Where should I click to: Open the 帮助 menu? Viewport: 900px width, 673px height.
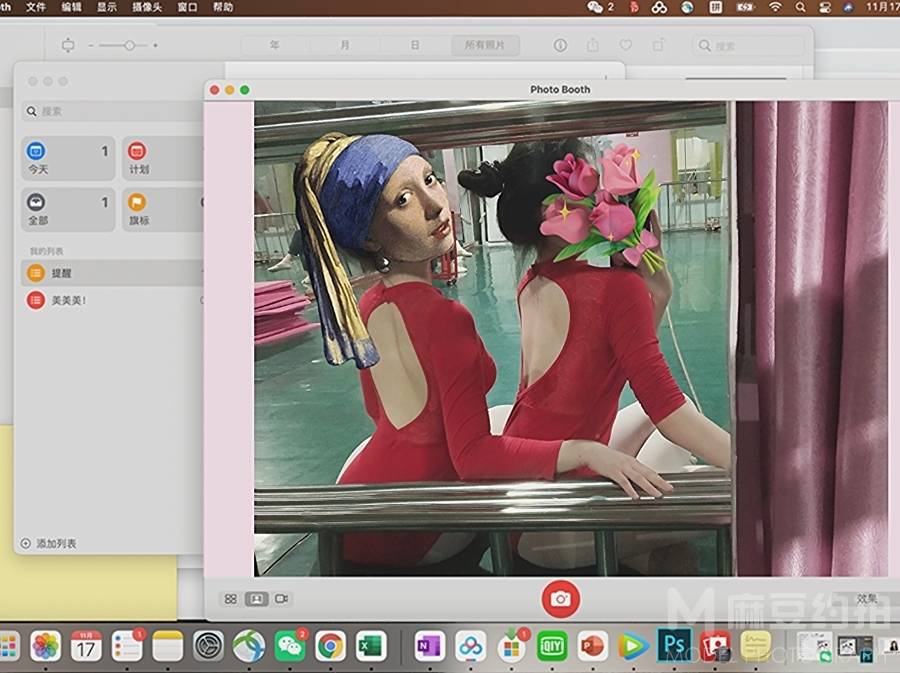tap(223, 7)
